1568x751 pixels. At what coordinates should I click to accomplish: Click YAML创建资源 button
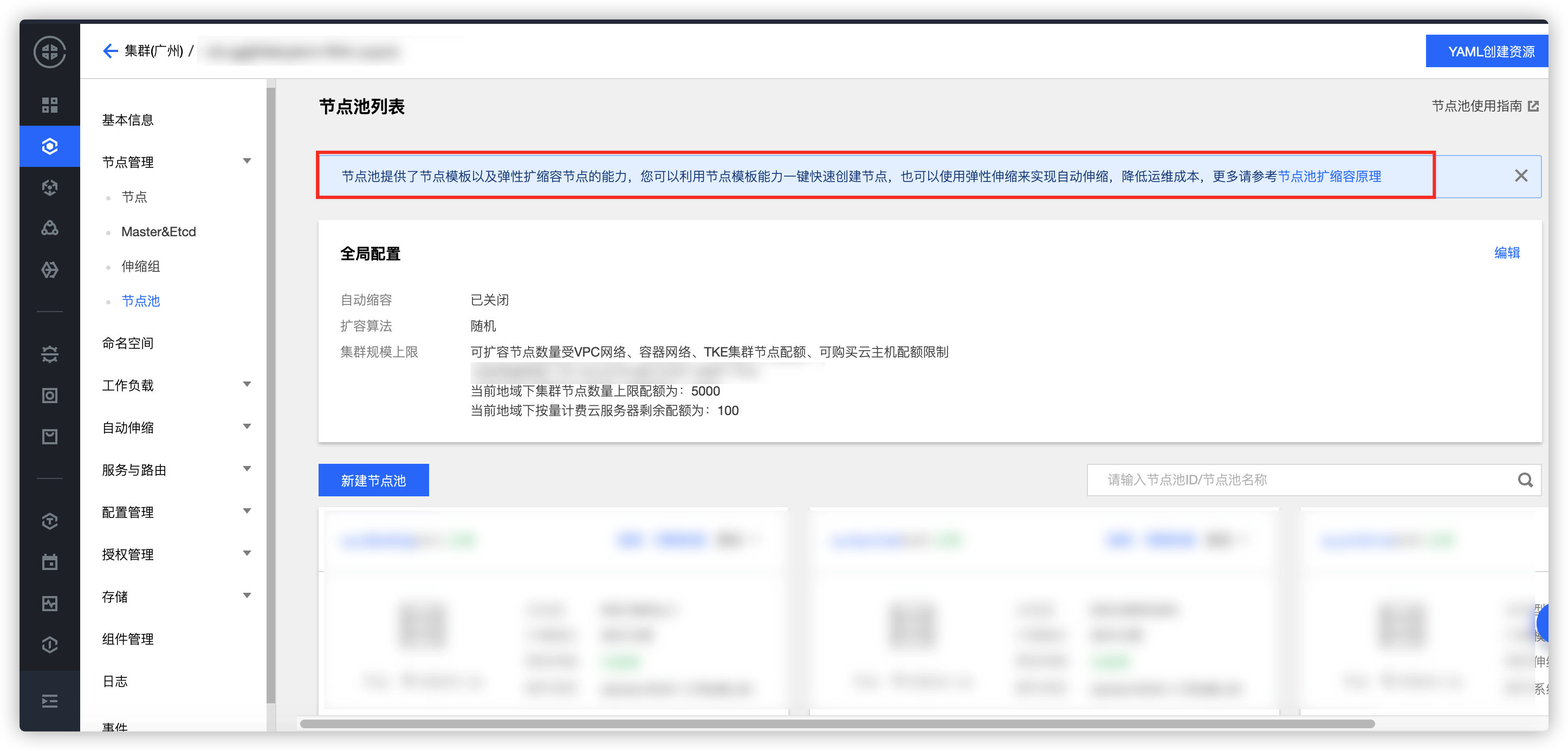click(x=1486, y=51)
